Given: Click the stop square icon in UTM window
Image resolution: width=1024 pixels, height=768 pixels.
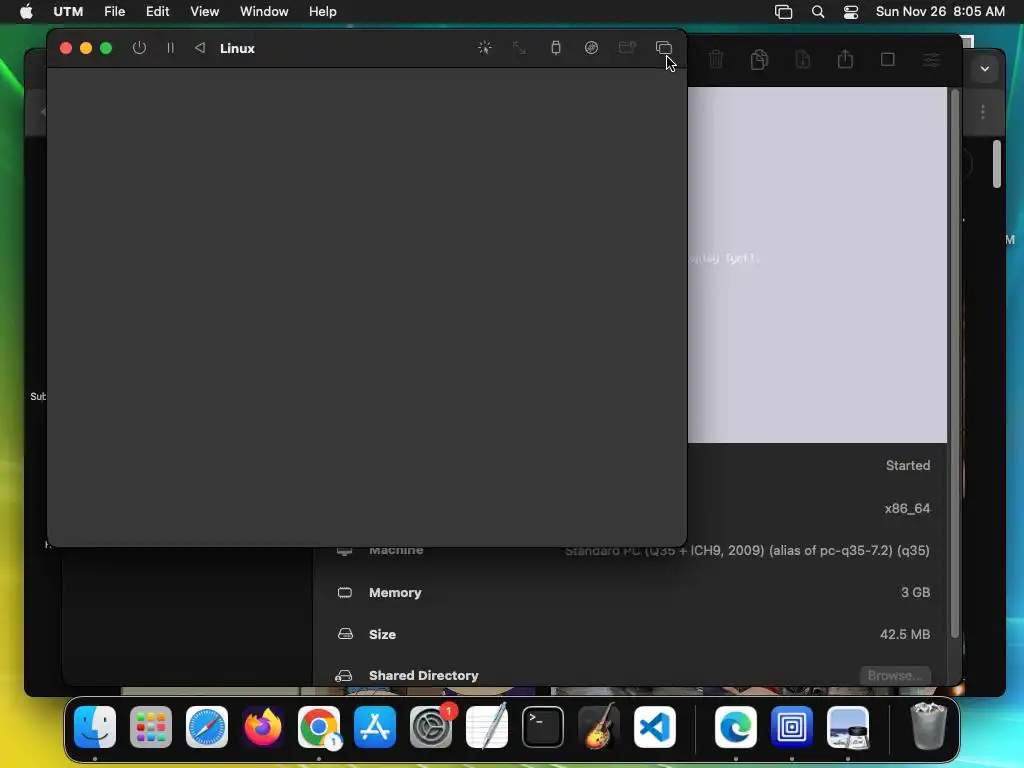Looking at the screenshot, I should (888, 59).
